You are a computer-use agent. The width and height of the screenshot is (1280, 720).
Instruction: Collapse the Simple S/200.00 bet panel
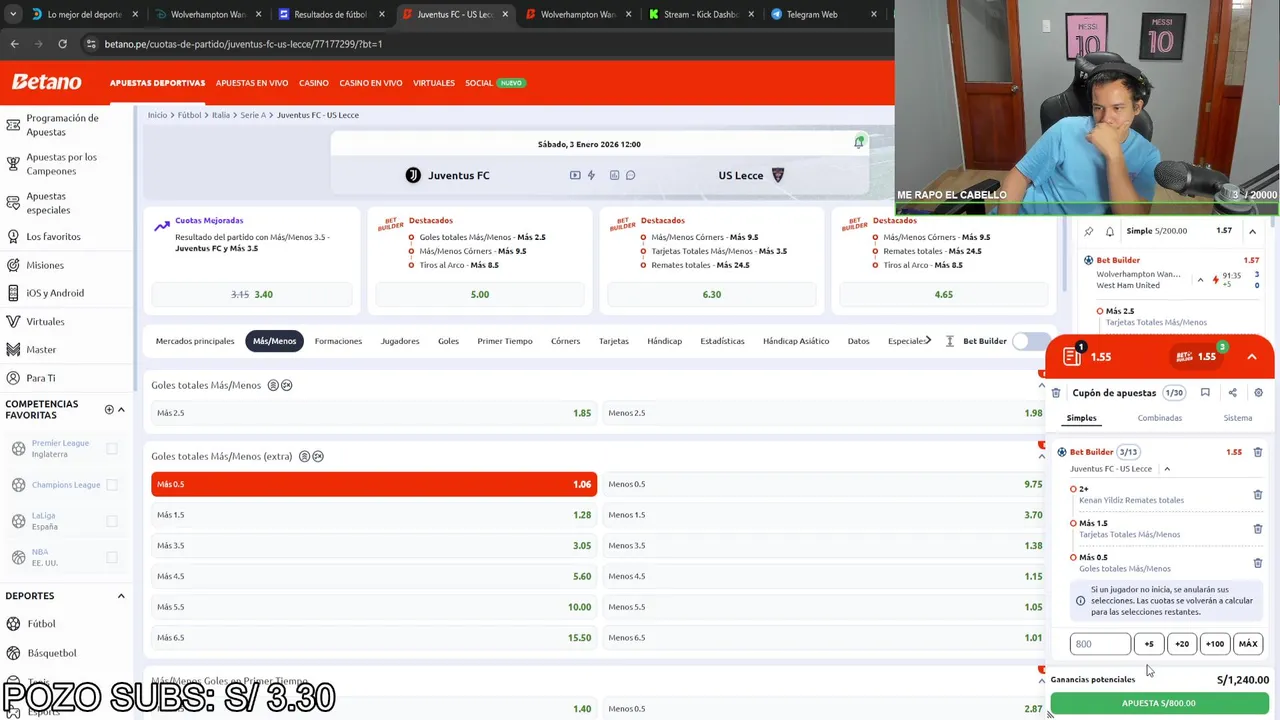1252,231
